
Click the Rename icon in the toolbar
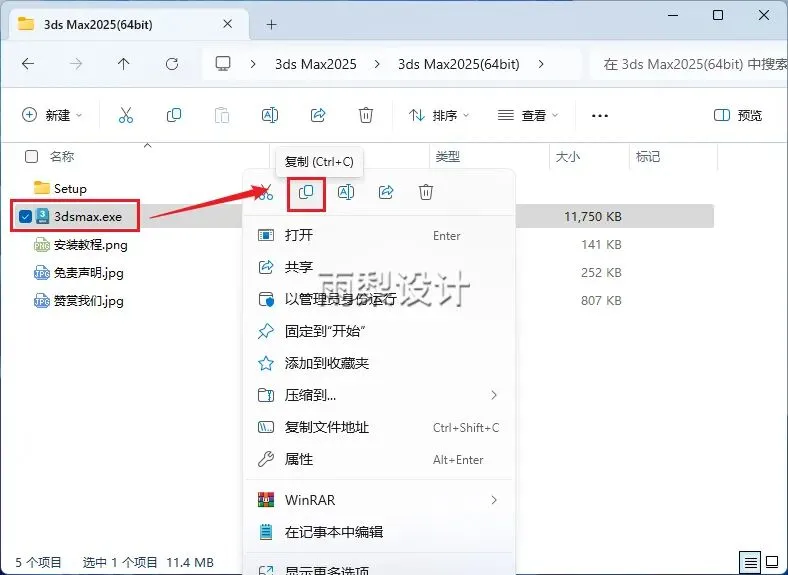[270, 115]
